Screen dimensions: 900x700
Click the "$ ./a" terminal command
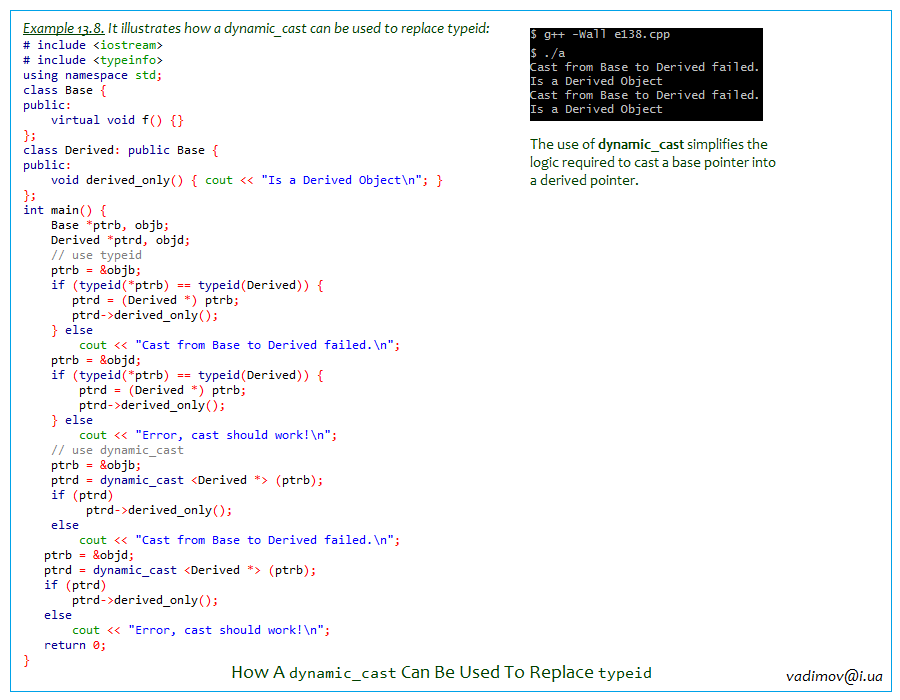548,53
